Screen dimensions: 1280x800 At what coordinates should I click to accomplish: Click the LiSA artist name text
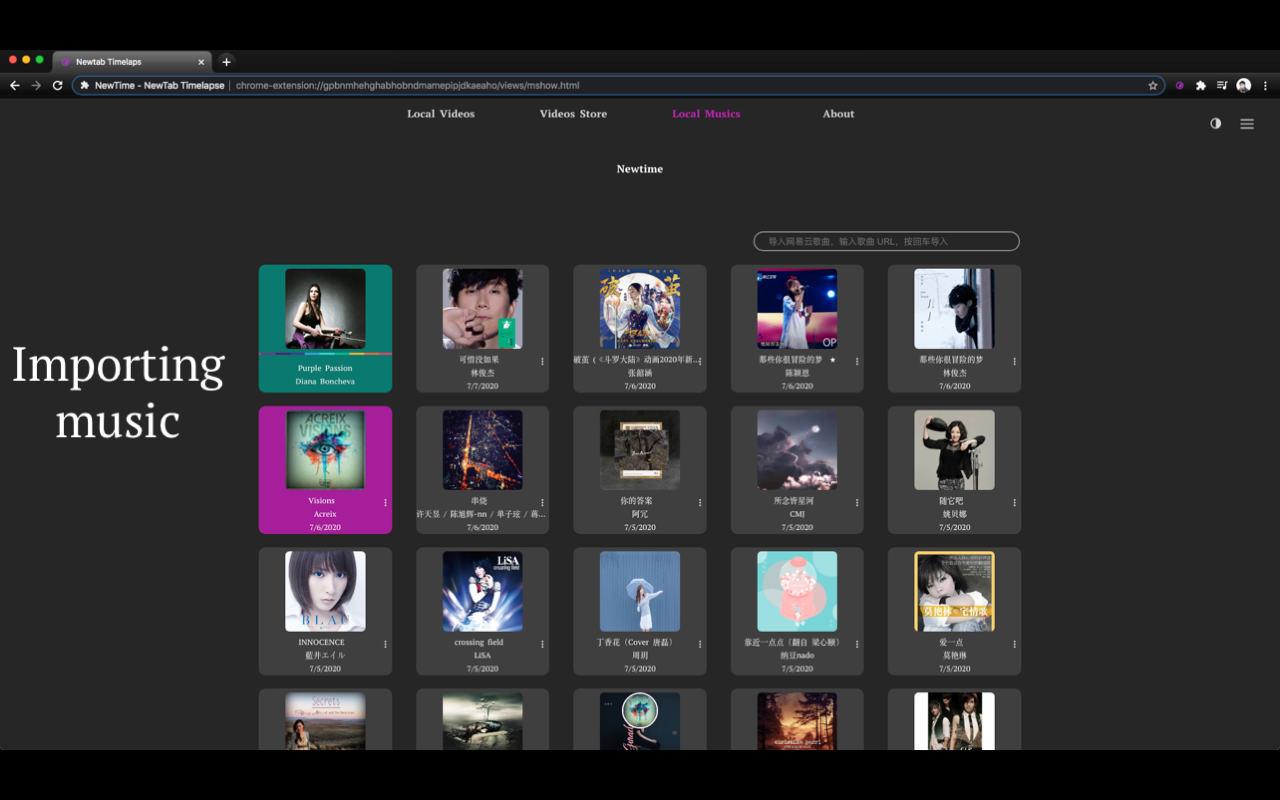pos(483,655)
